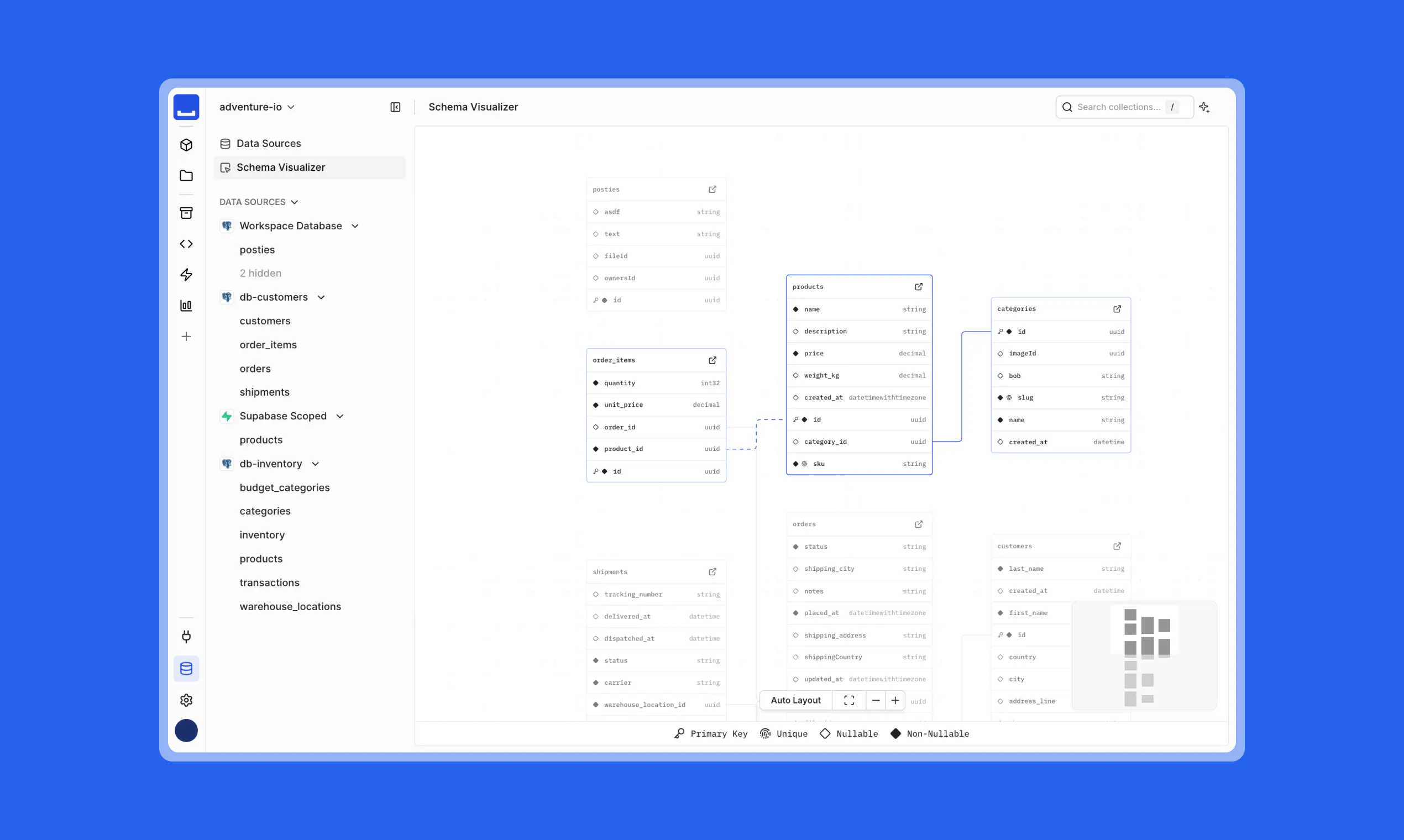Click the cube icon in the left rail

tap(186, 145)
